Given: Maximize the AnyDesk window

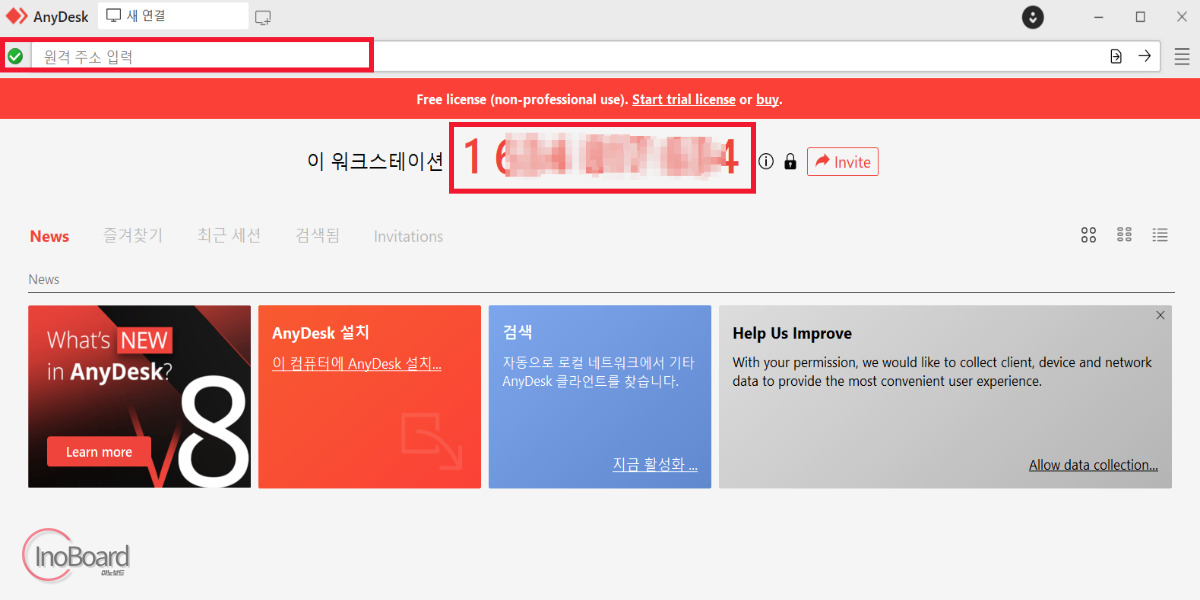Looking at the screenshot, I should click(x=1140, y=17).
